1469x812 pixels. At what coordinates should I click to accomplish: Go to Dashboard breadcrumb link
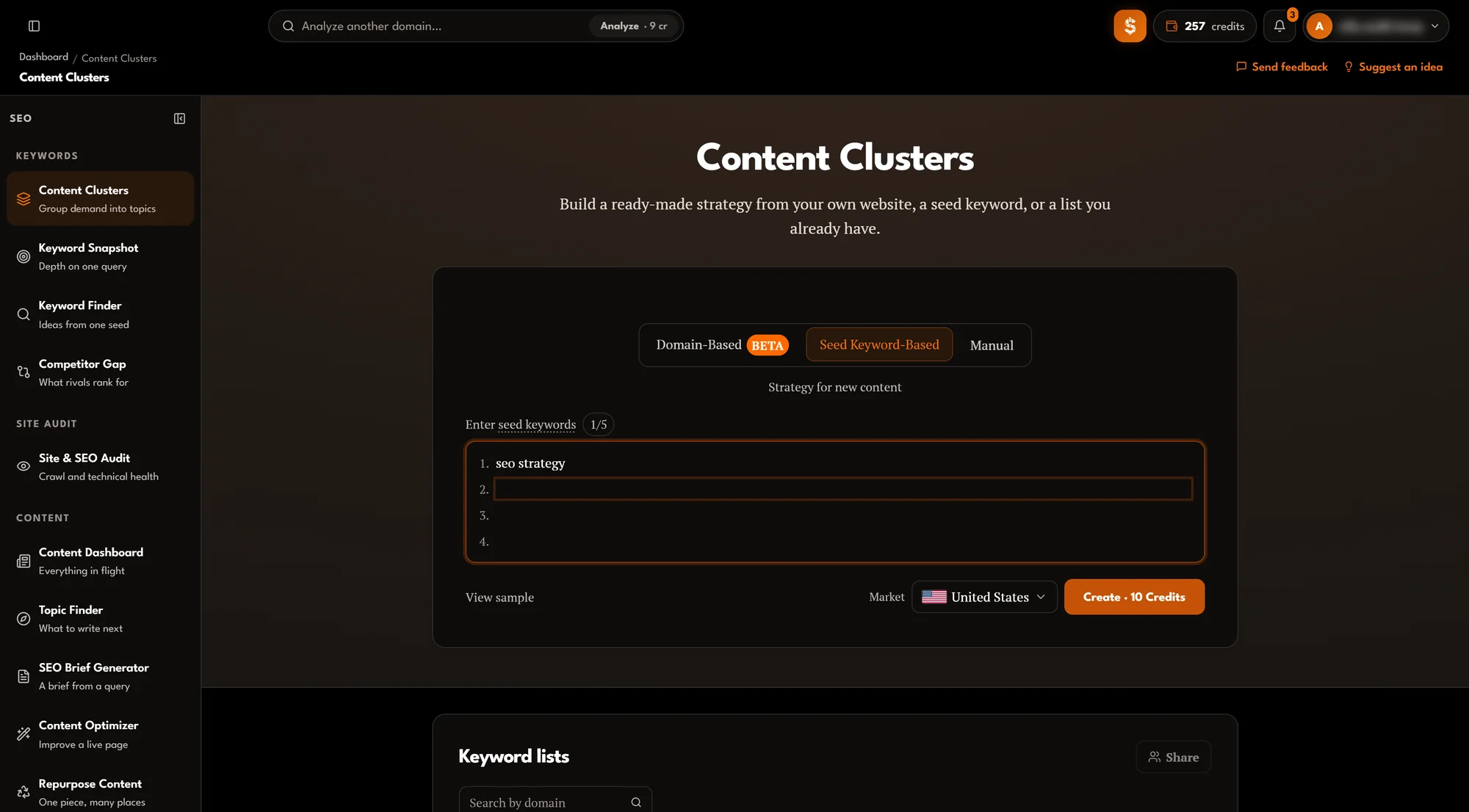43,57
